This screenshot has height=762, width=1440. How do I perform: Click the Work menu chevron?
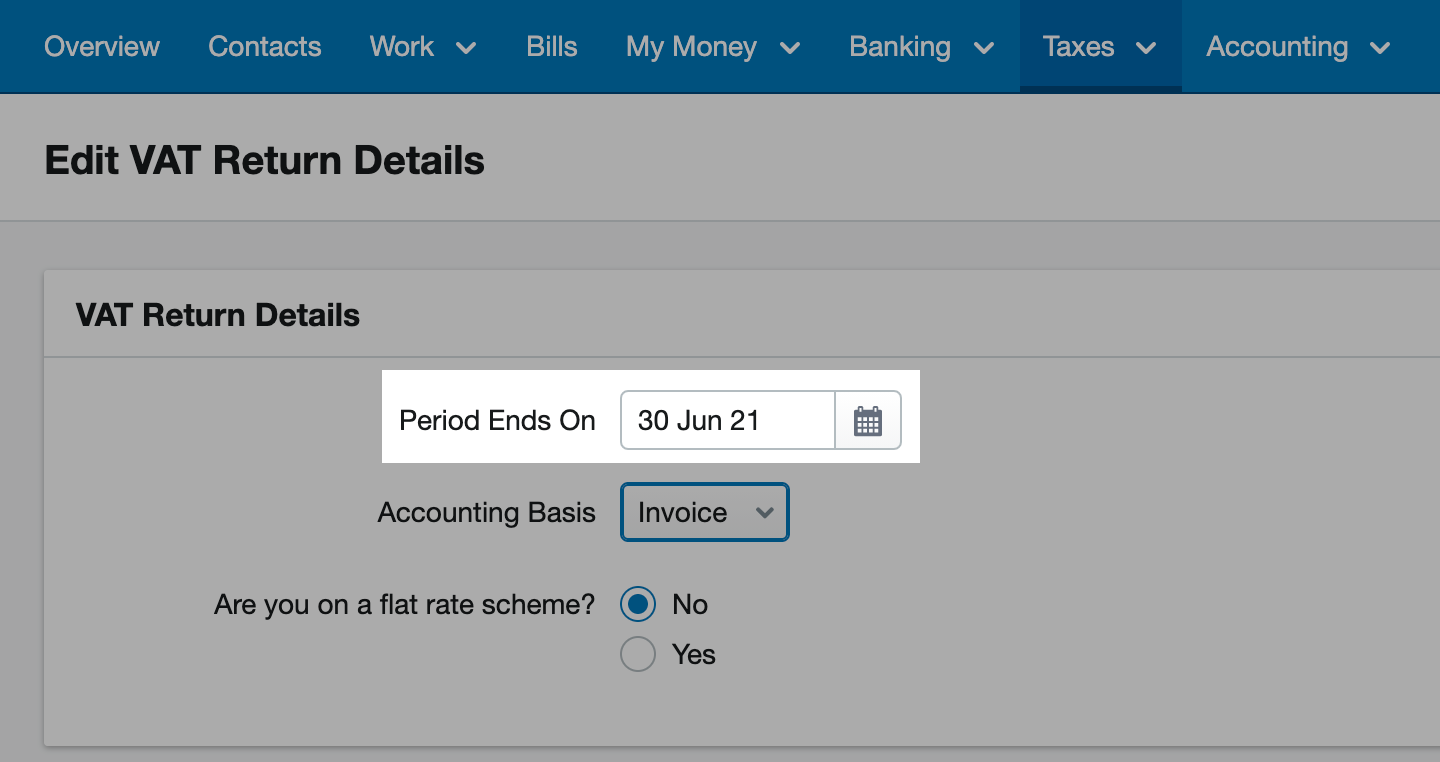[466, 47]
